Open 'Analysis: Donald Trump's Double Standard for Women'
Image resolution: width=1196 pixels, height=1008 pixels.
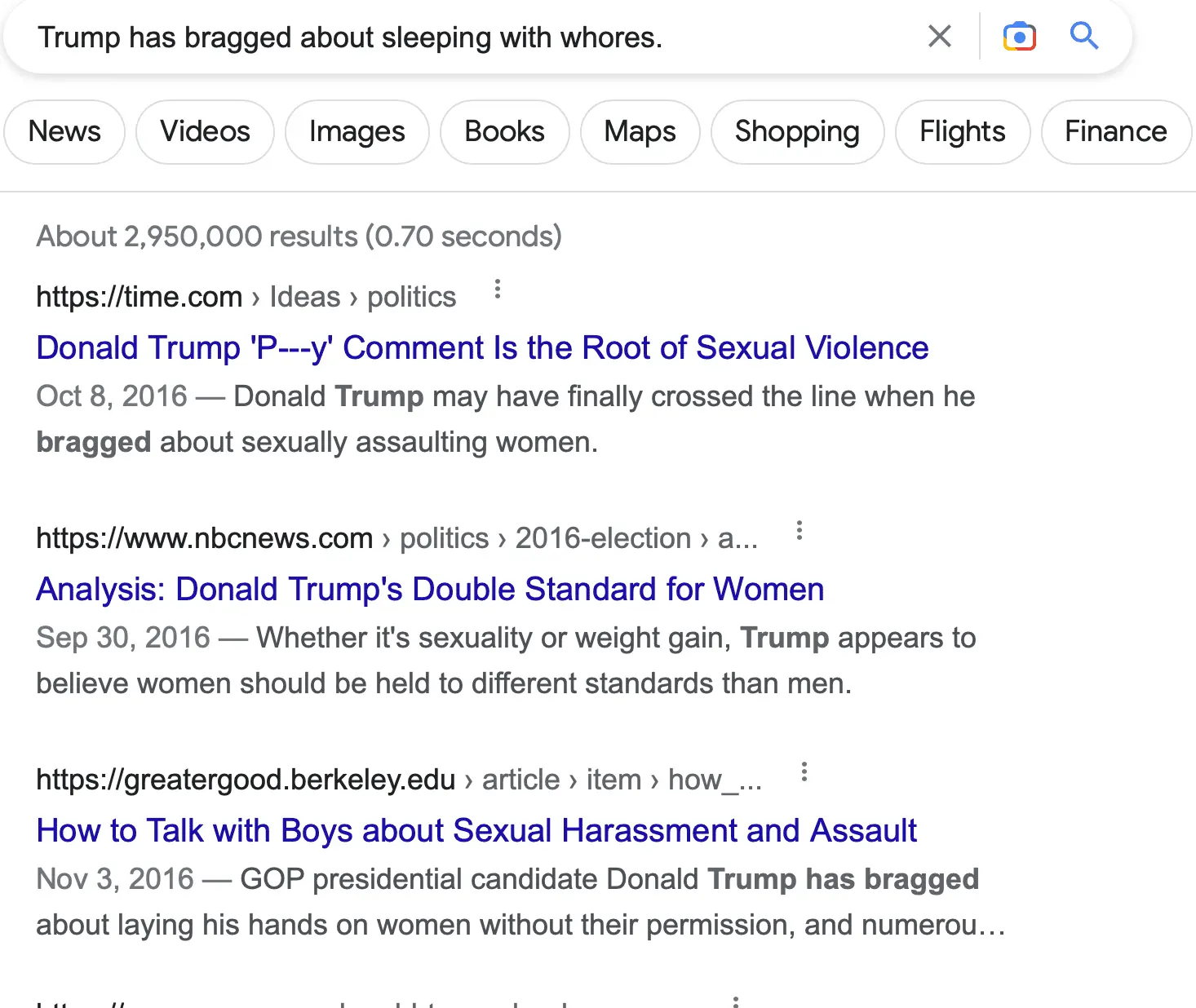pos(430,590)
